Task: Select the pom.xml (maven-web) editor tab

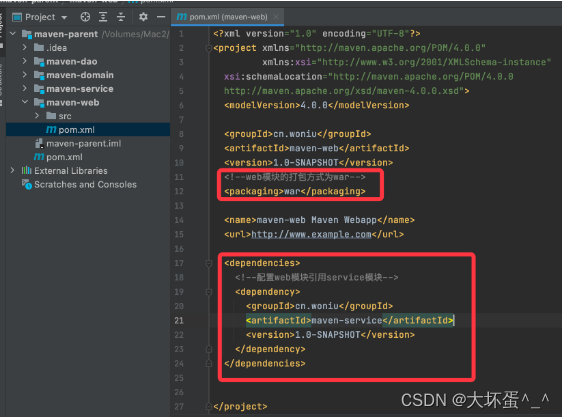Action: click(x=228, y=17)
